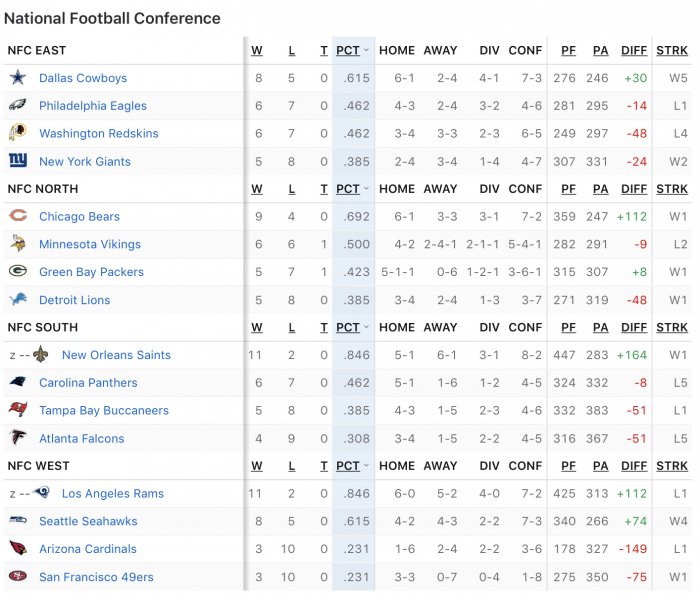The image size is (700, 595).
Task: Open the Tampa Bay Buccaneers team link
Action: (x=104, y=411)
